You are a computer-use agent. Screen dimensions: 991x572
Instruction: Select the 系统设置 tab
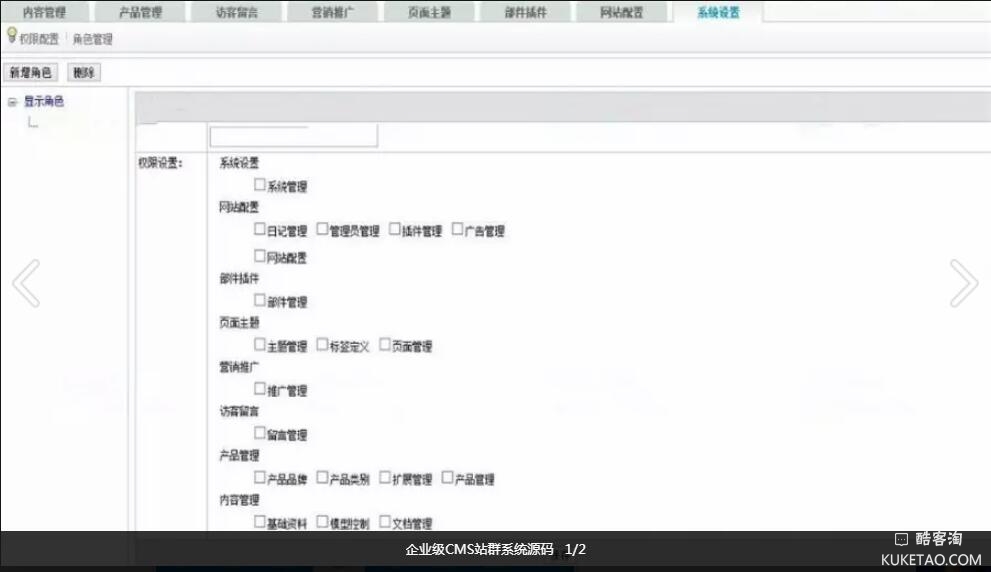tap(718, 12)
